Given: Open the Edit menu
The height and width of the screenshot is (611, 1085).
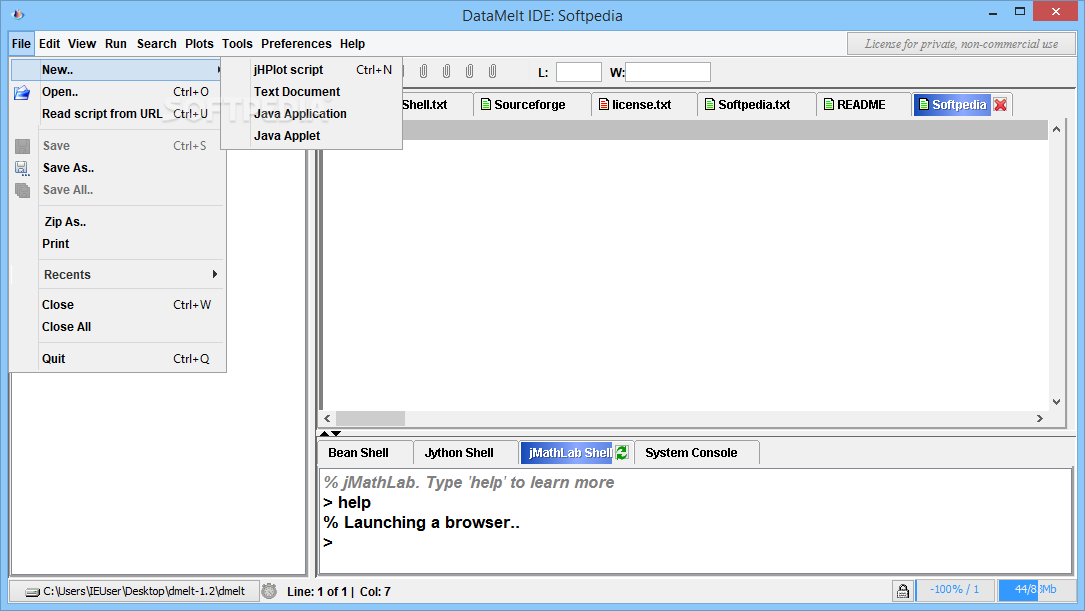Looking at the screenshot, I should pos(49,44).
